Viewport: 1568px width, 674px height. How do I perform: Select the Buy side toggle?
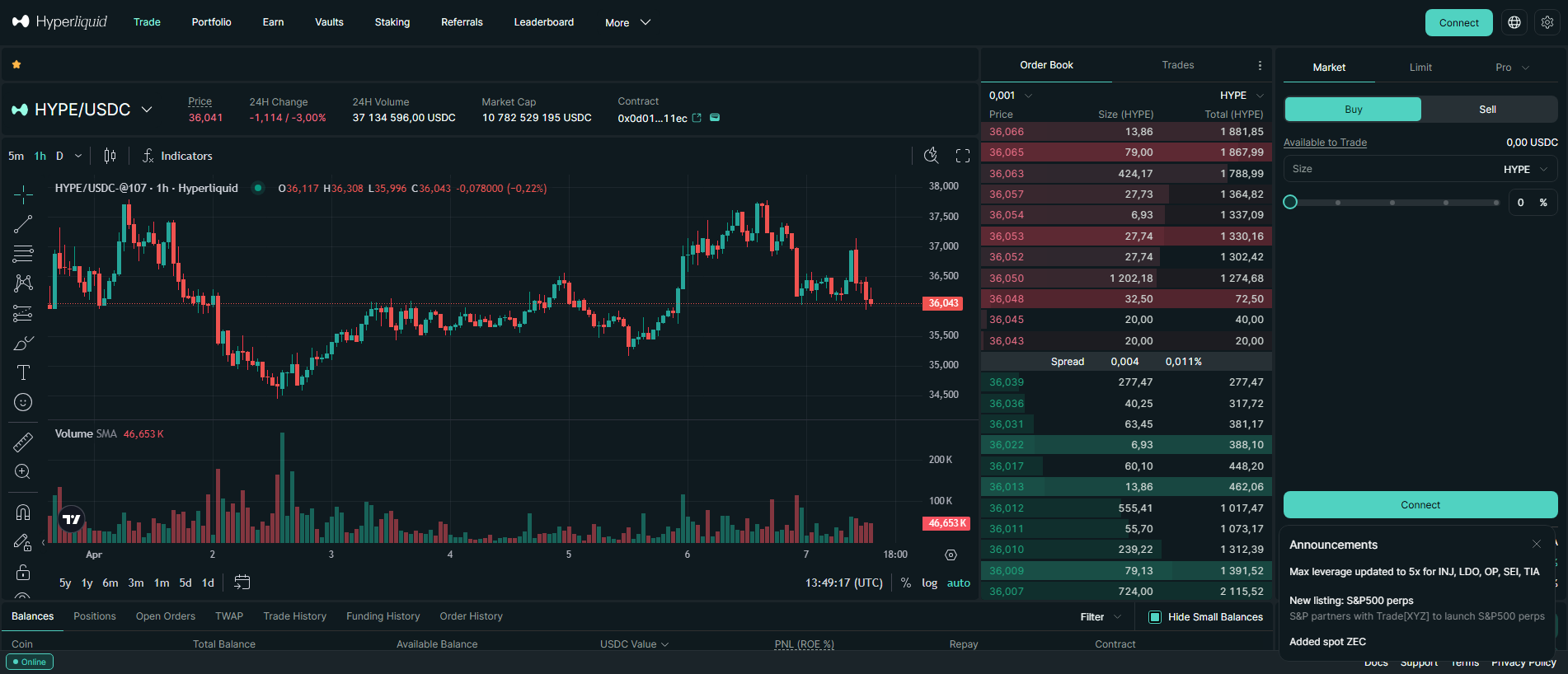click(1353, 110)
